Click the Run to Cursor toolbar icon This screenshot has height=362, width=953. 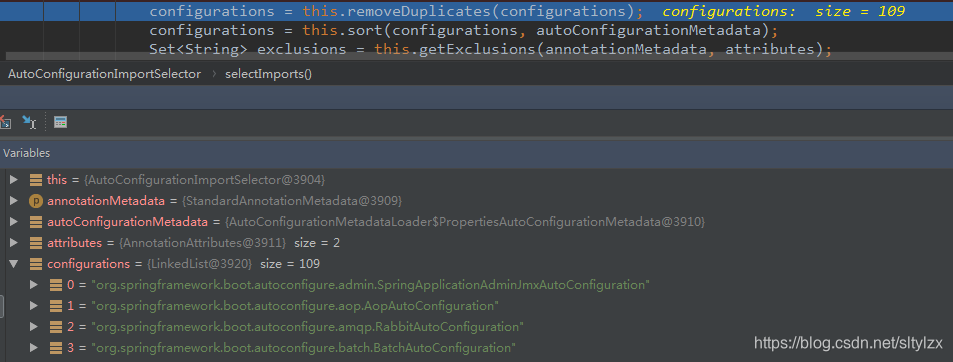29,122
